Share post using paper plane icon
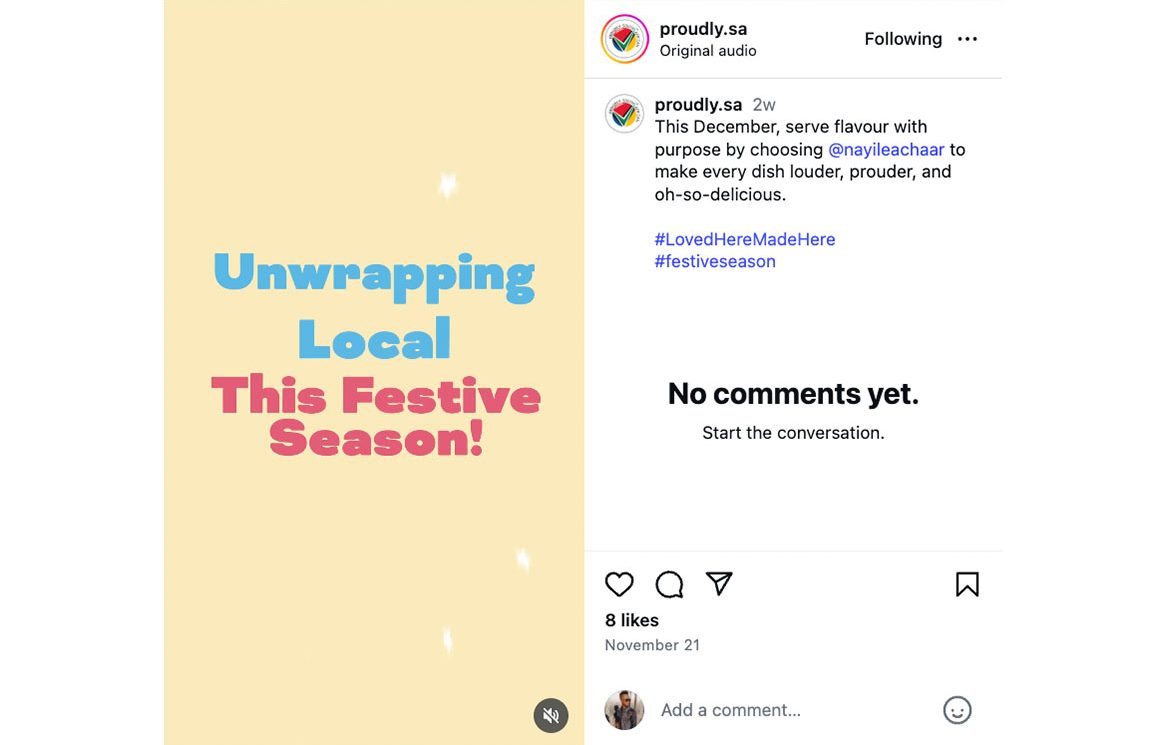 pyautogui.click(x=719, y=584)
